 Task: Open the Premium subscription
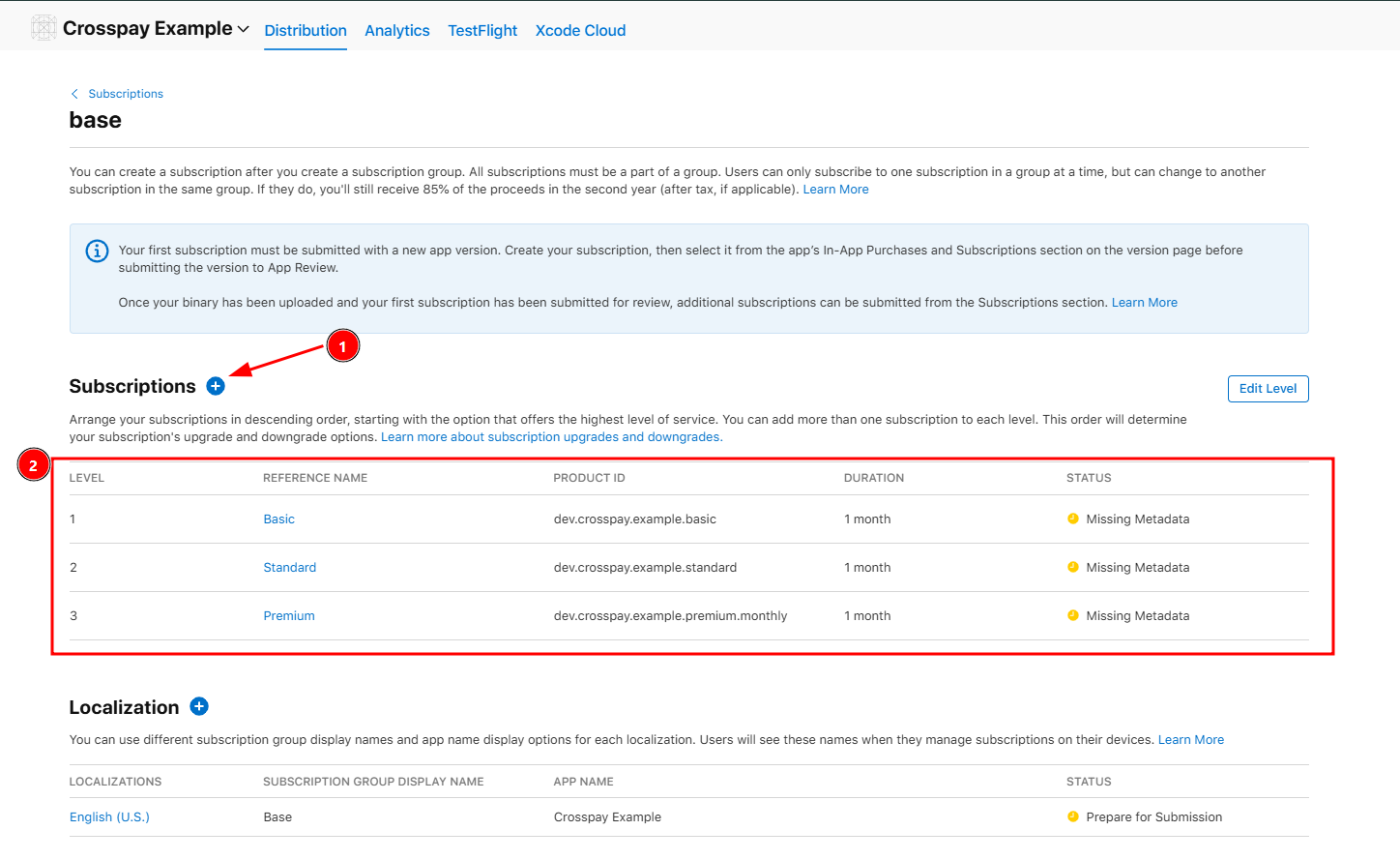289,616
